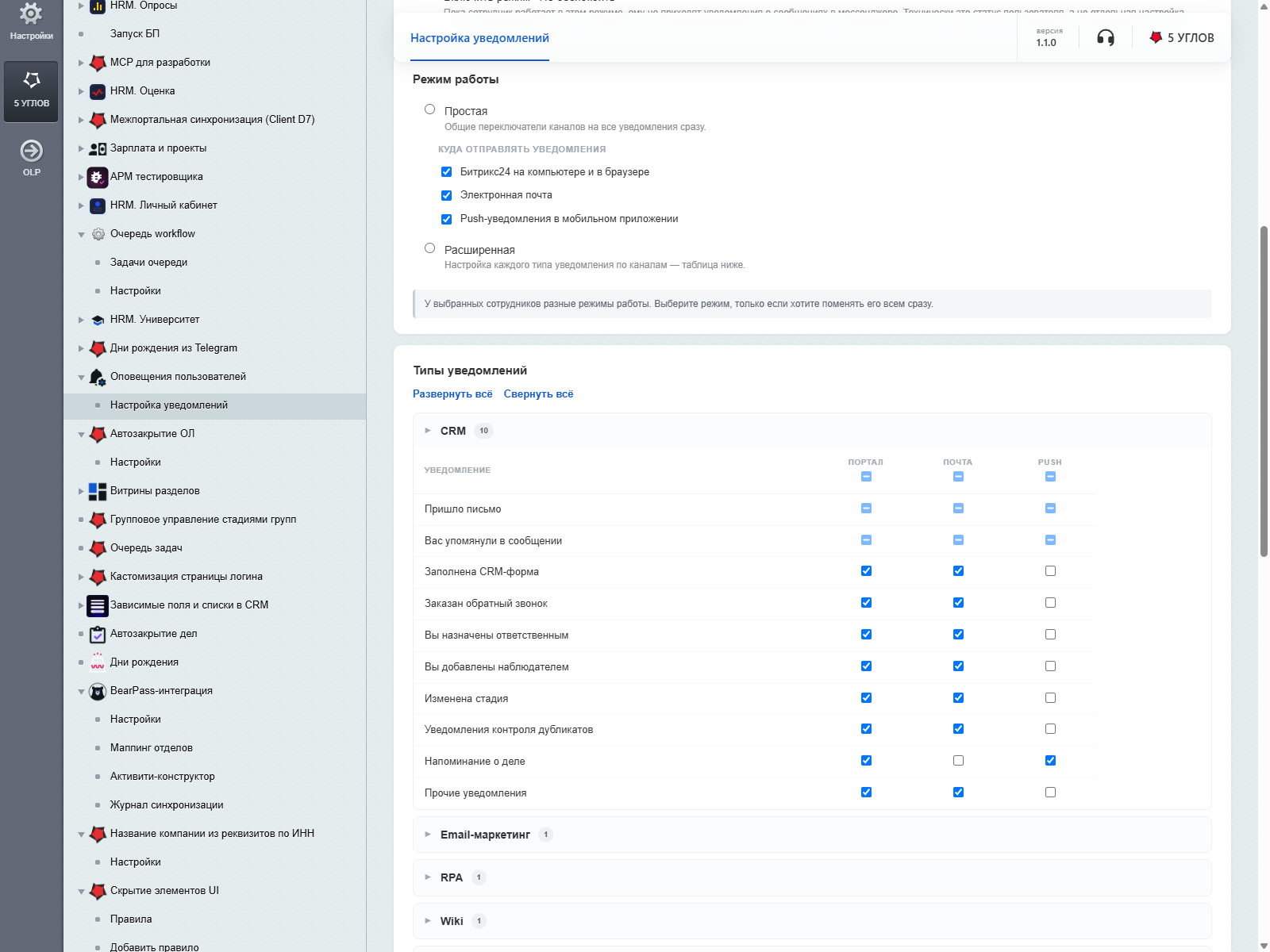Click the Развернуть всё link
This screenshot has width=1270, height=952.
click(452, 394)
